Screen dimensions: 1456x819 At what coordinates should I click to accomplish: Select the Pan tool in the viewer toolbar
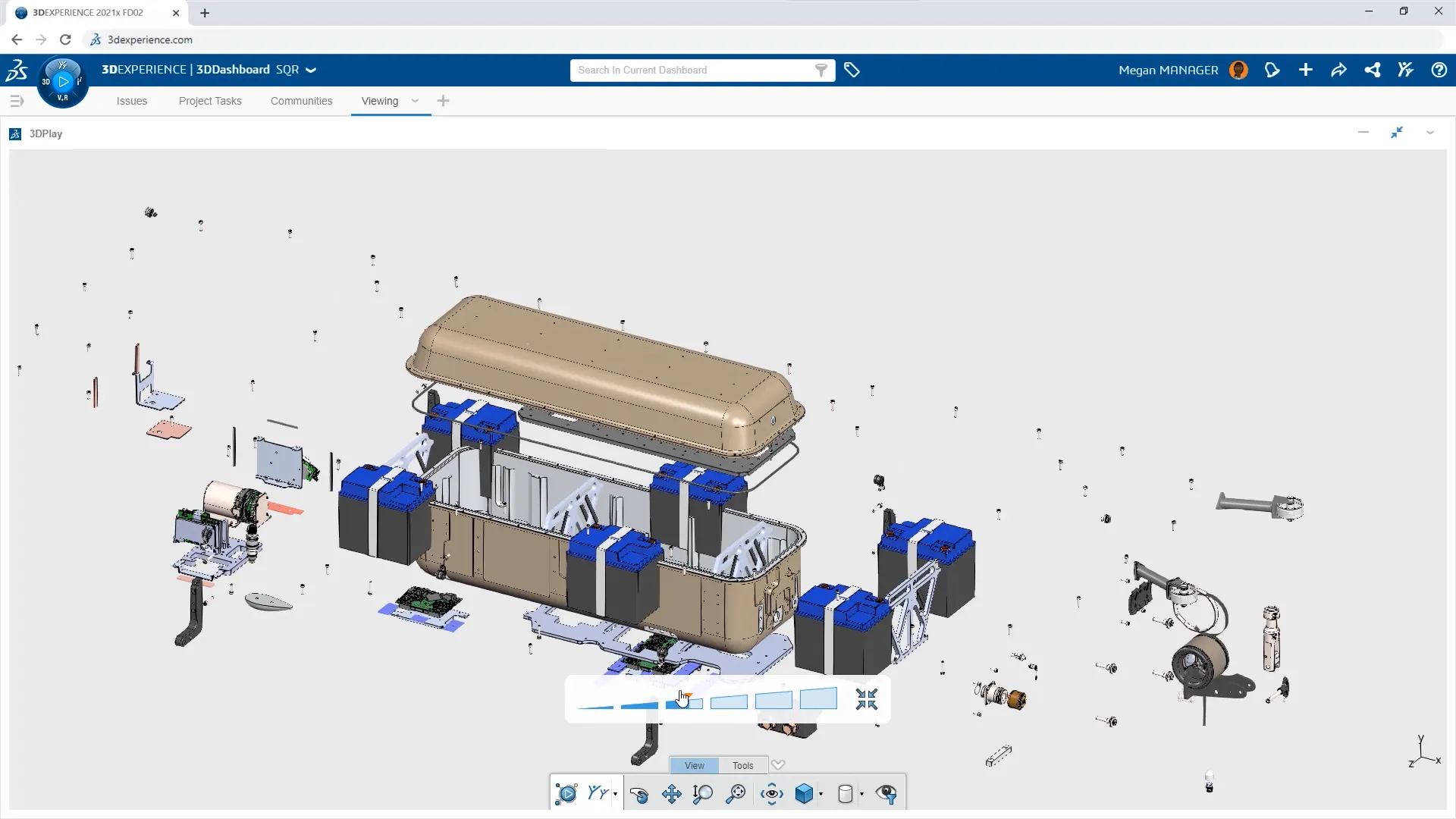(671, 794)
